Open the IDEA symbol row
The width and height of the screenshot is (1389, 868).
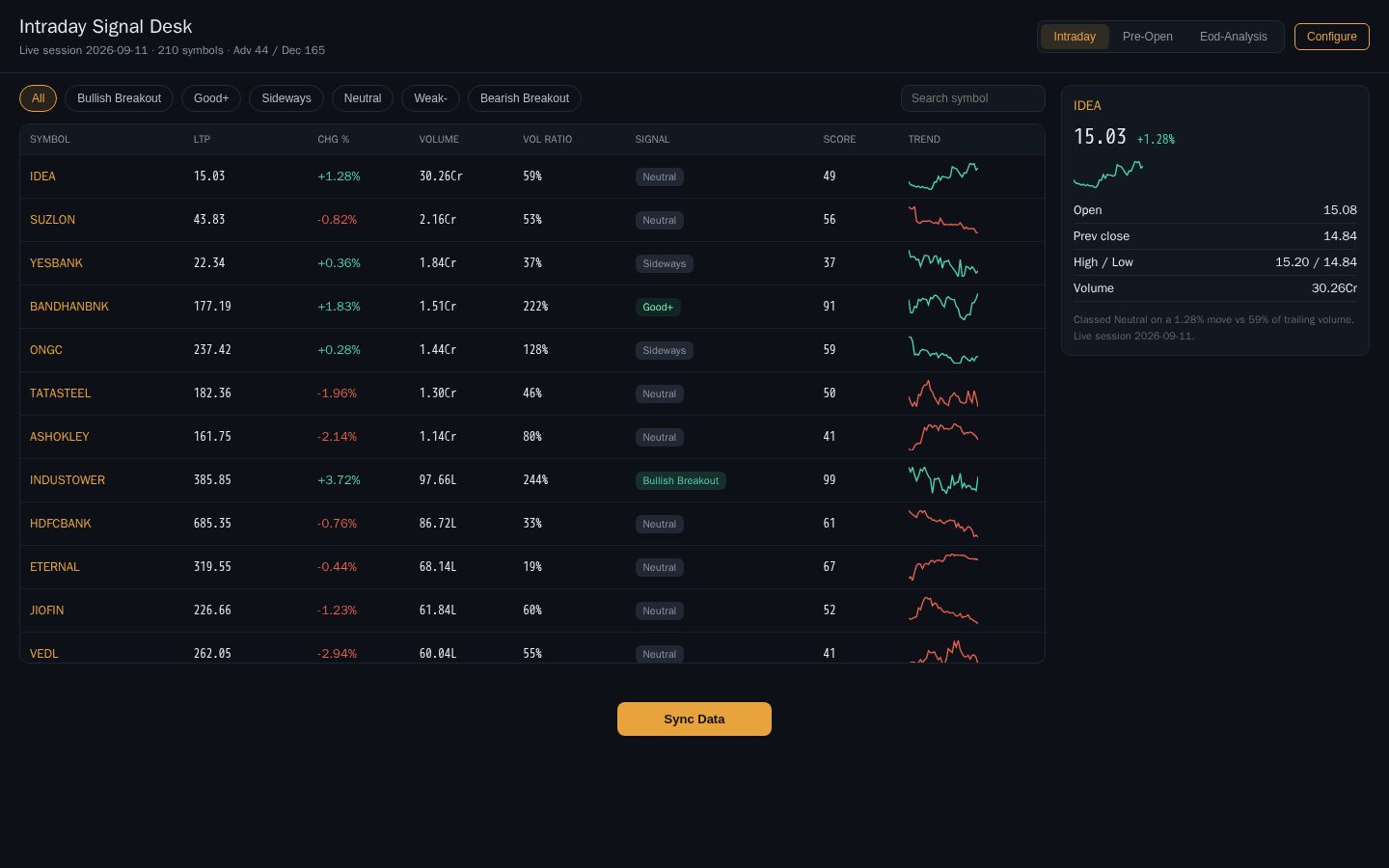click(x=532, y=176)
